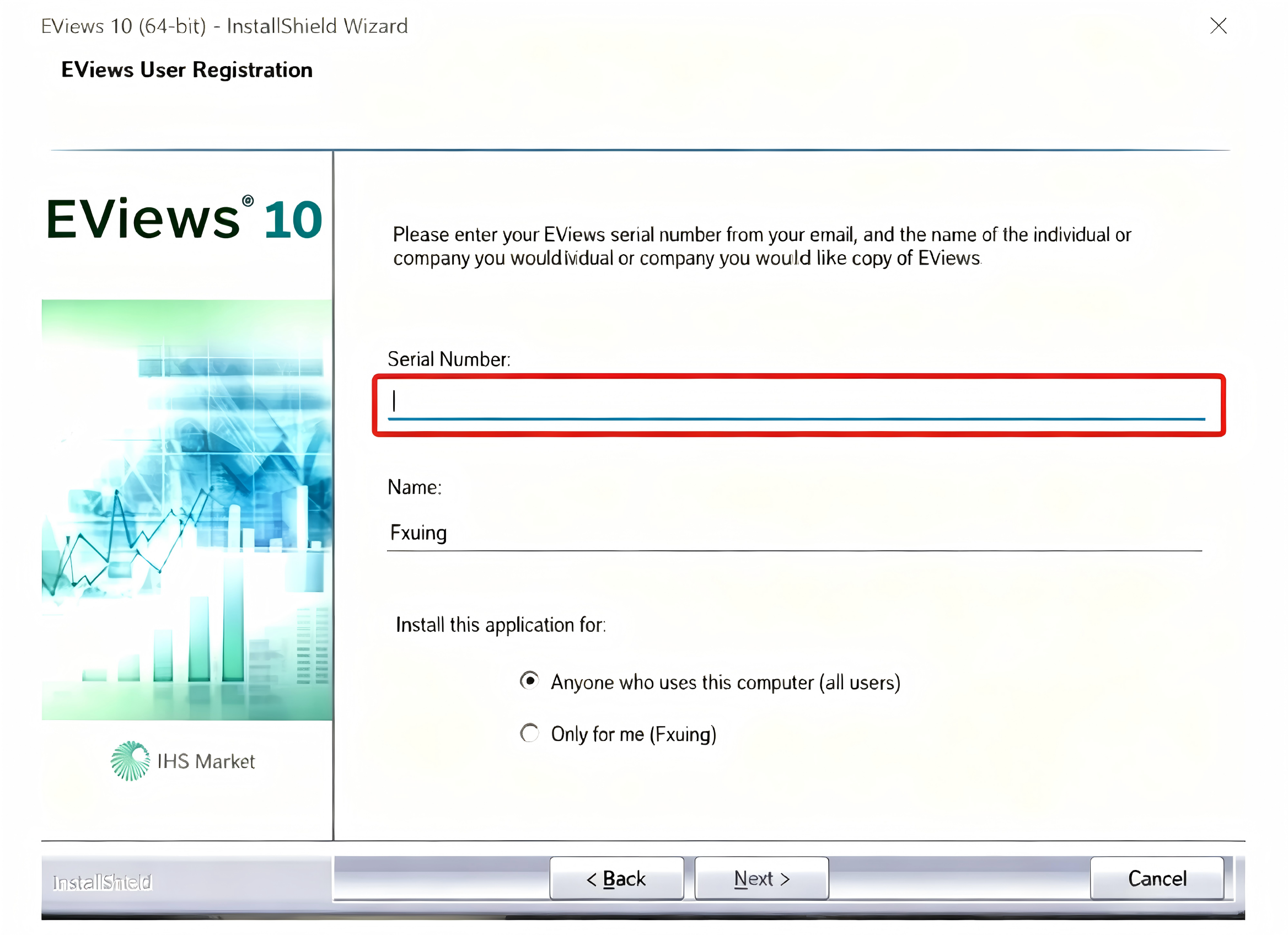1288x935 pixels.
Task: Click the serial number instruction paragraph
Action: (x=761, y=246)
